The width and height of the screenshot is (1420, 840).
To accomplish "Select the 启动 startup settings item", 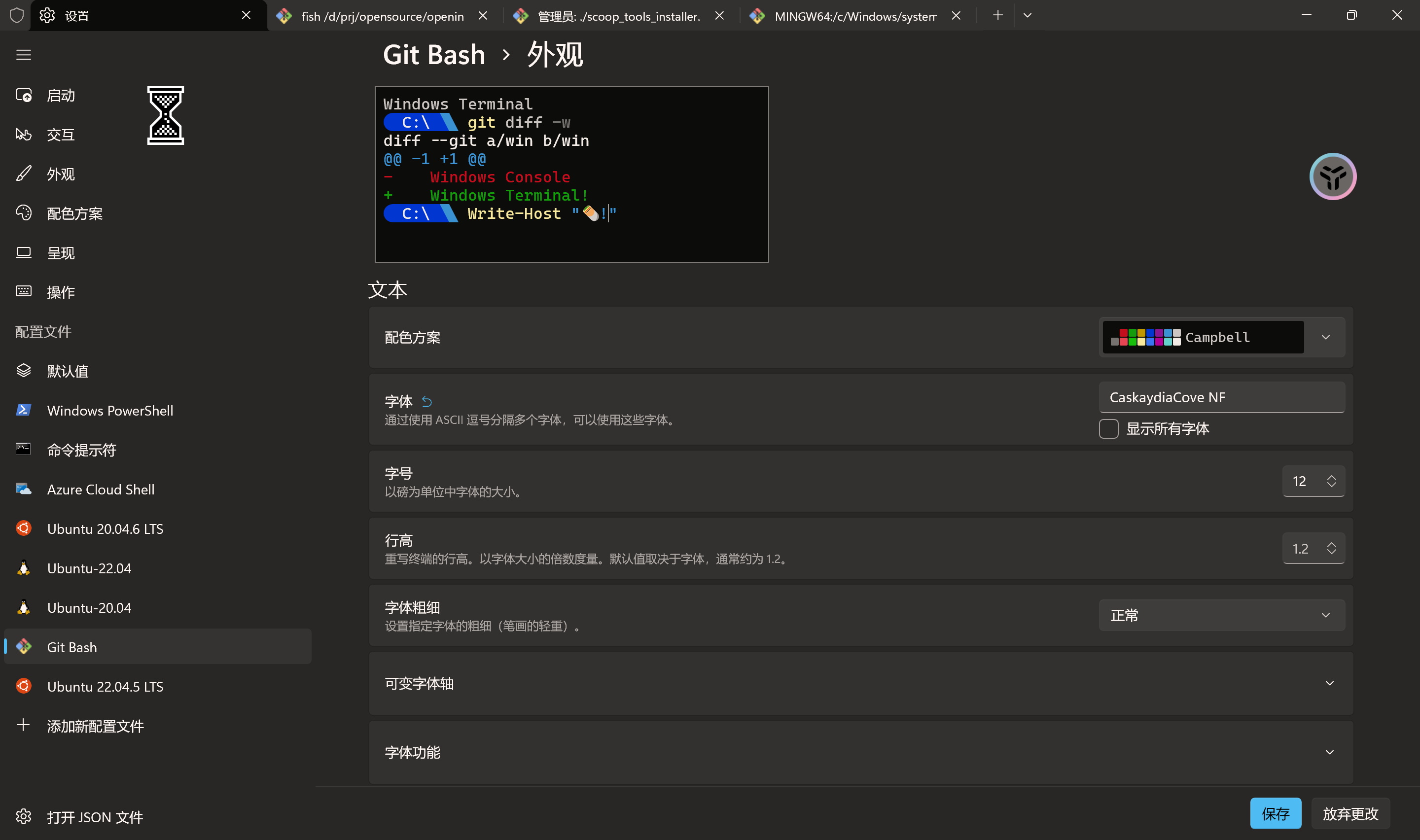I will pos(158,95).
